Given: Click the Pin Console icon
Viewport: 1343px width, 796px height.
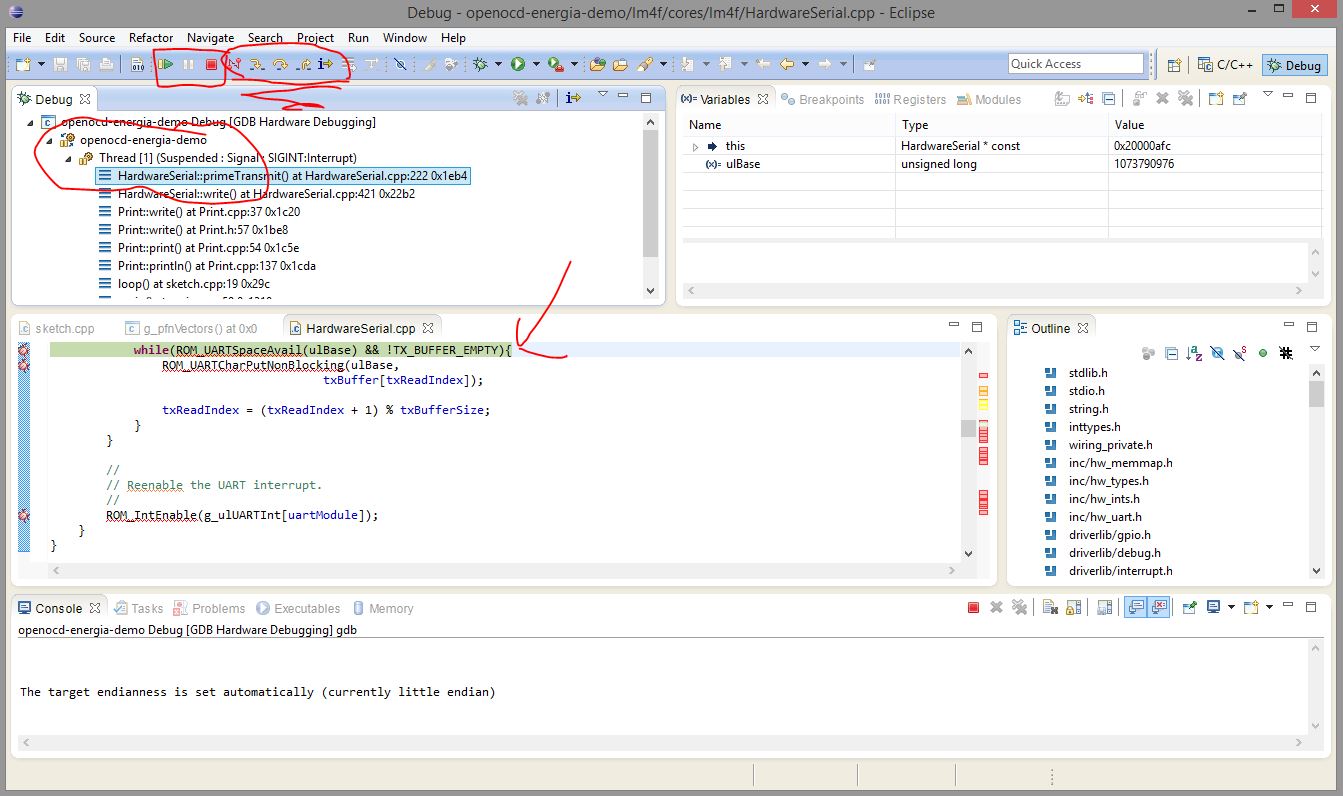Looking at the screenshot, I should [x=1189, y=607].
